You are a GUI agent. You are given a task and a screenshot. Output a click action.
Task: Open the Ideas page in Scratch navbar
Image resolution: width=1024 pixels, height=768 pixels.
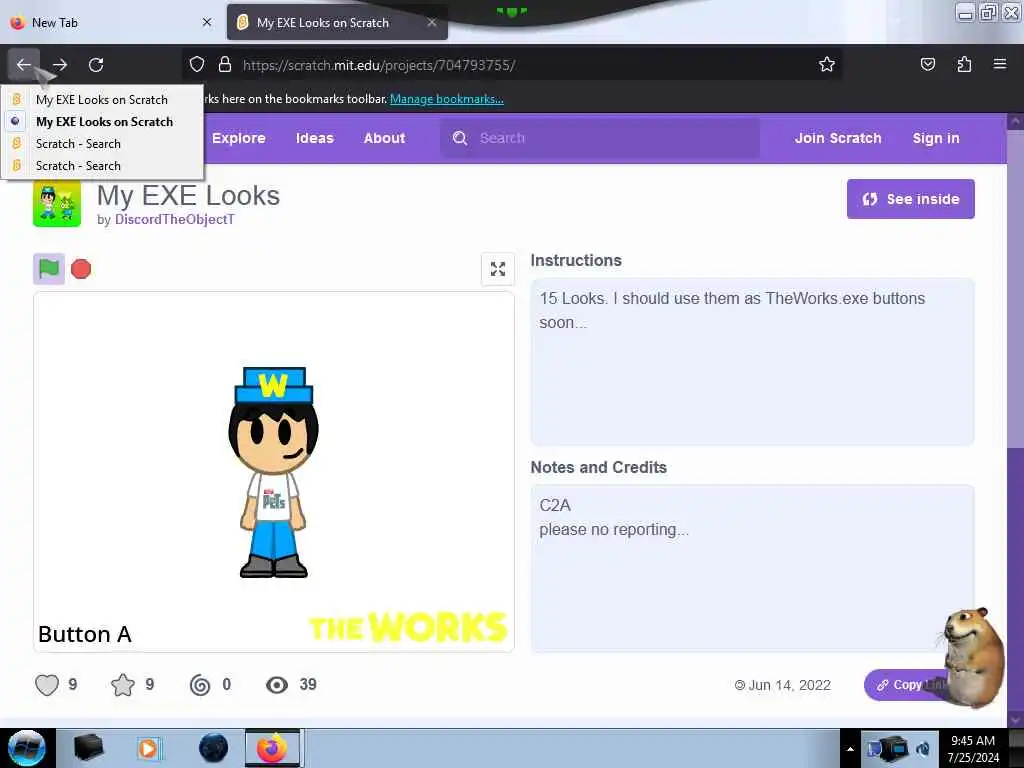click(314, 138)
